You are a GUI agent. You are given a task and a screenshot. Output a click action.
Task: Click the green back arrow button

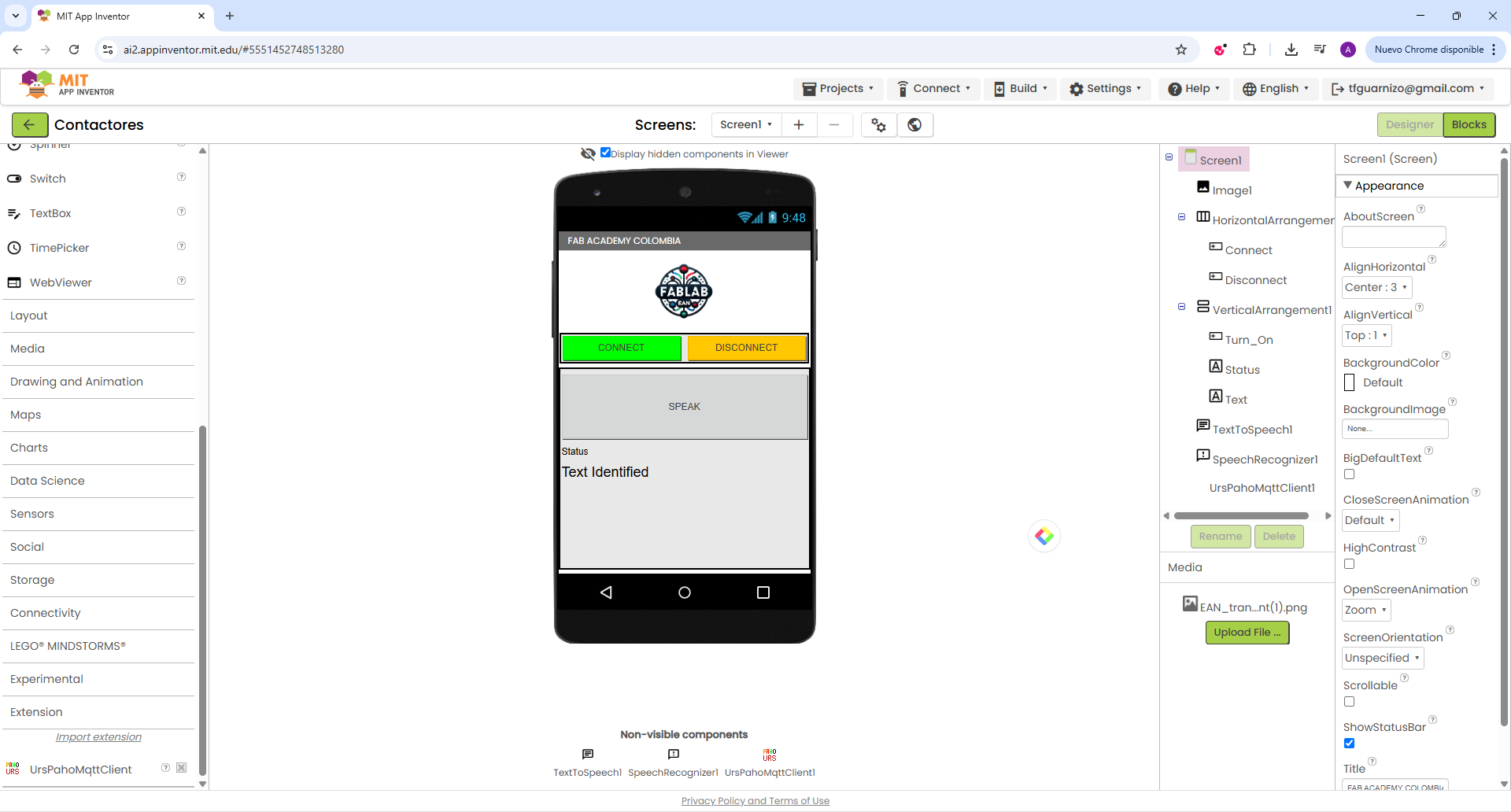click(29, 124)
